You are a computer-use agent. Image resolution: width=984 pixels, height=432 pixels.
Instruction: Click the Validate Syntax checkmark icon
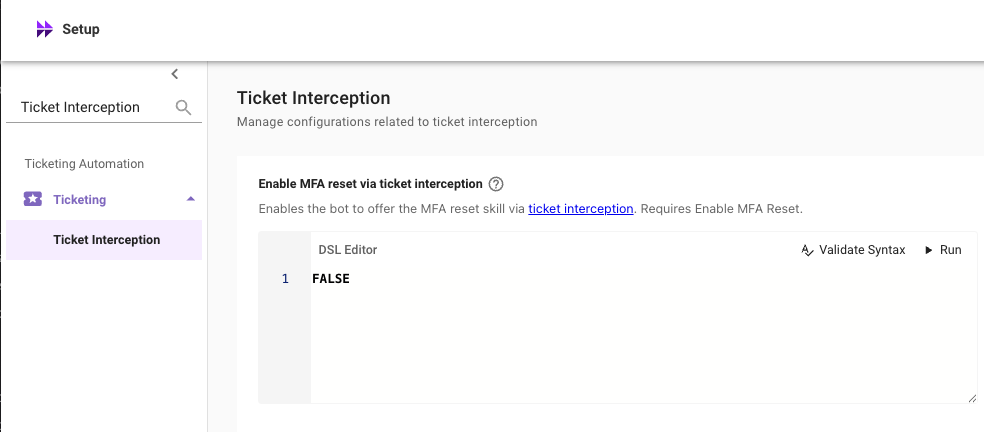pyautogui.click(x=807, y=250)
